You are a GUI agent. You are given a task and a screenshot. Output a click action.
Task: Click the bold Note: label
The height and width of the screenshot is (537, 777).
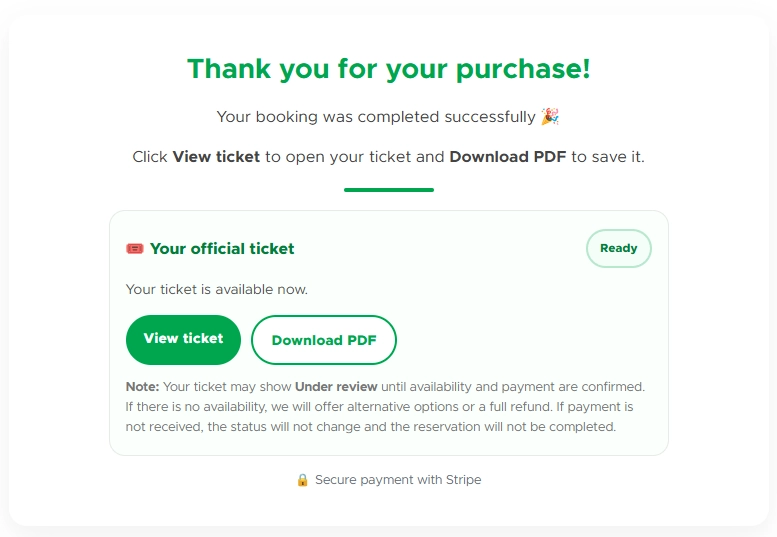[142, 387]
